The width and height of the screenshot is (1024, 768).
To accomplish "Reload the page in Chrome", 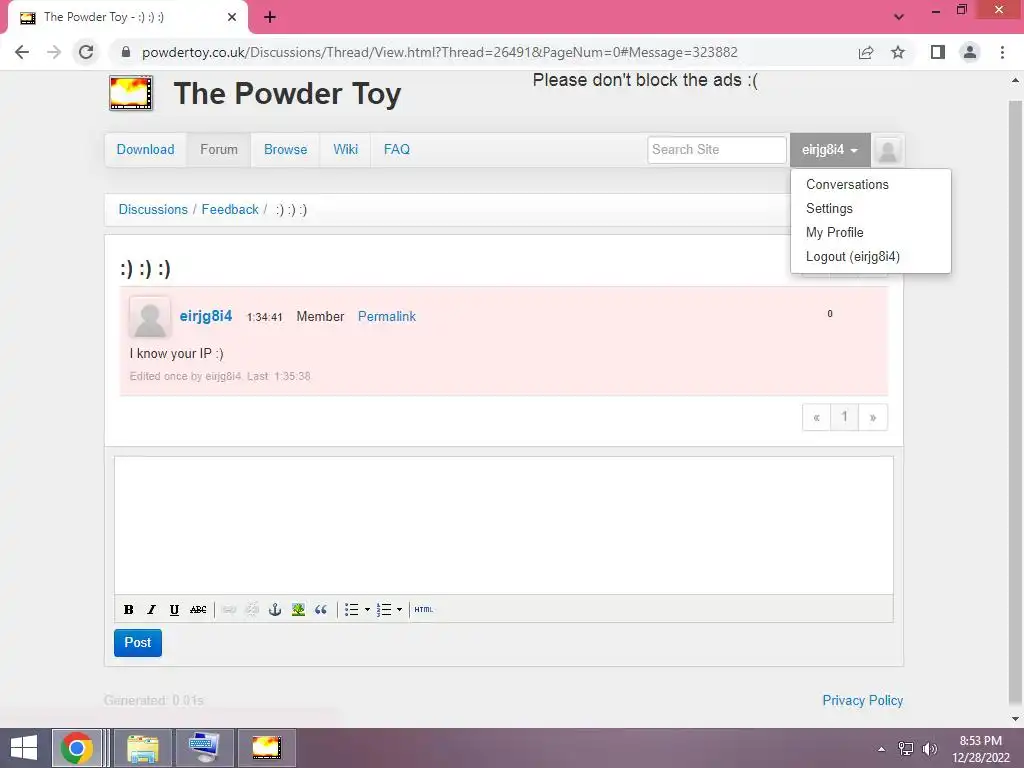I will (x=86, y=52).
